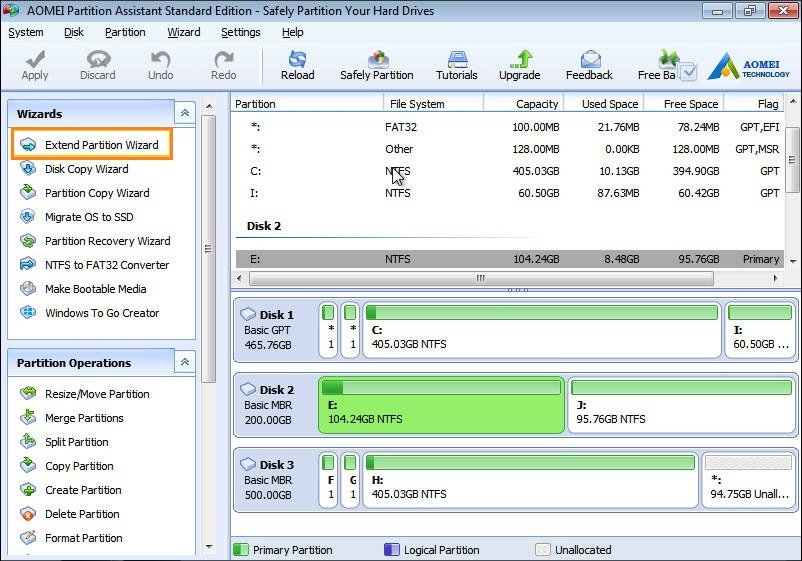802x561 pixels.
Task: Launch Partition Recovery Wizard icon
Action: (28, 241)
